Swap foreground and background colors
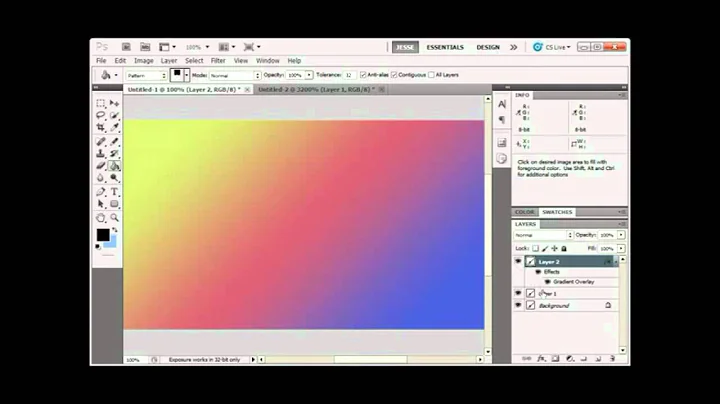720x404 pixels. tap(114, 230)
